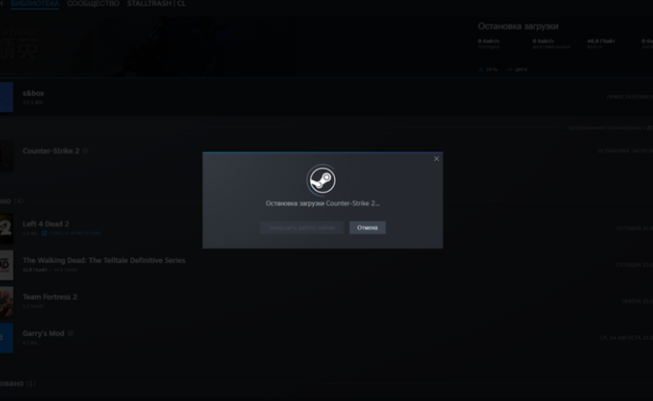Click the Steam logo spinner in the dialog
The width and height of the screenshot is (653, 401).
click(x=322, y=180)
